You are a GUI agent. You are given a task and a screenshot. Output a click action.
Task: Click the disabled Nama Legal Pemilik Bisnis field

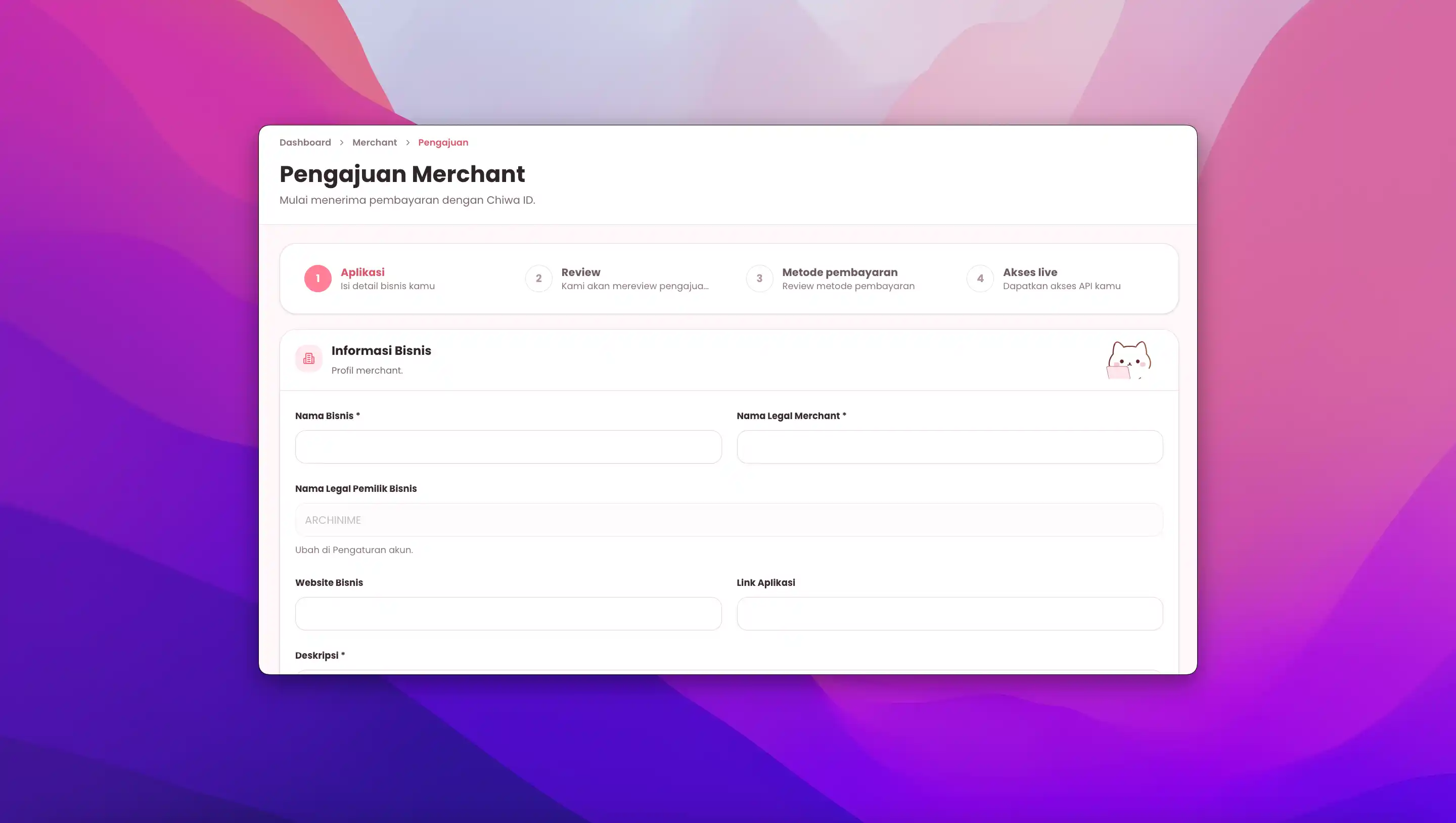tap(729, 520)
